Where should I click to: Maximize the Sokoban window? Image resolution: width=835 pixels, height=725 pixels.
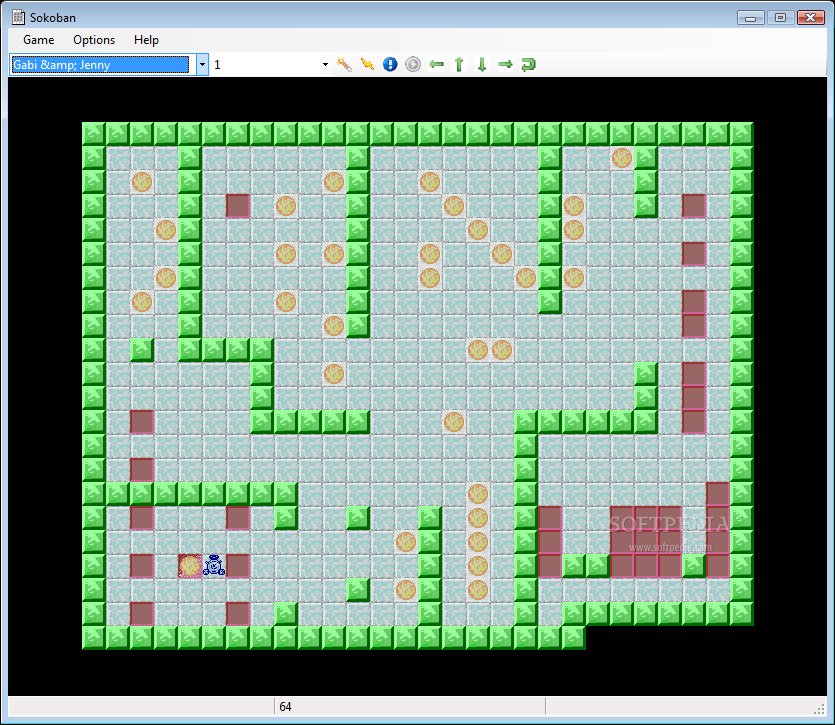coord(781,18)
